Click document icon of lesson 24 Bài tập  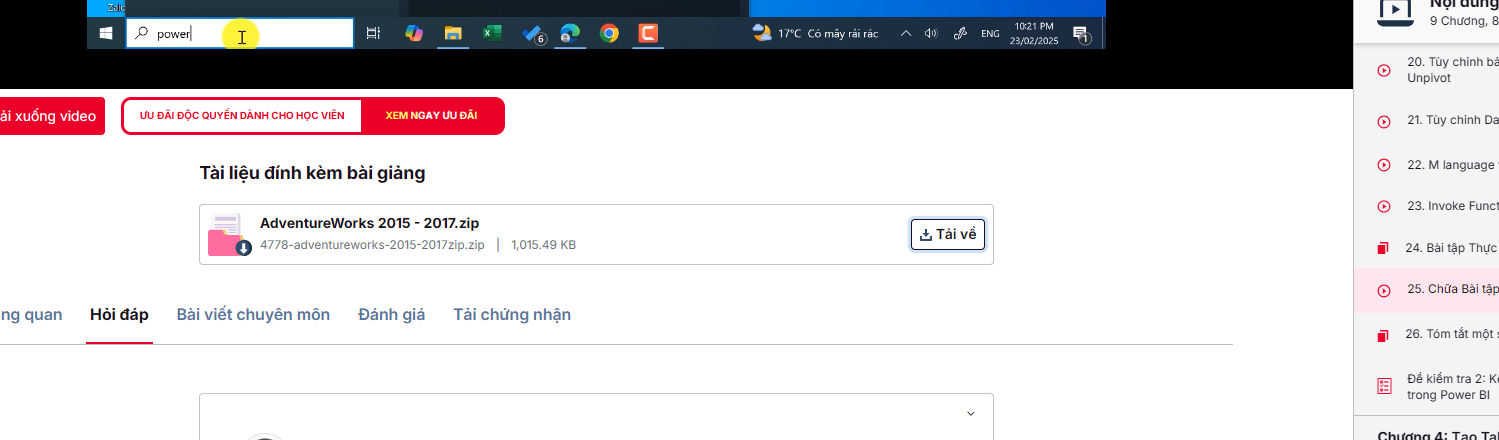[x=1383, y=247]
